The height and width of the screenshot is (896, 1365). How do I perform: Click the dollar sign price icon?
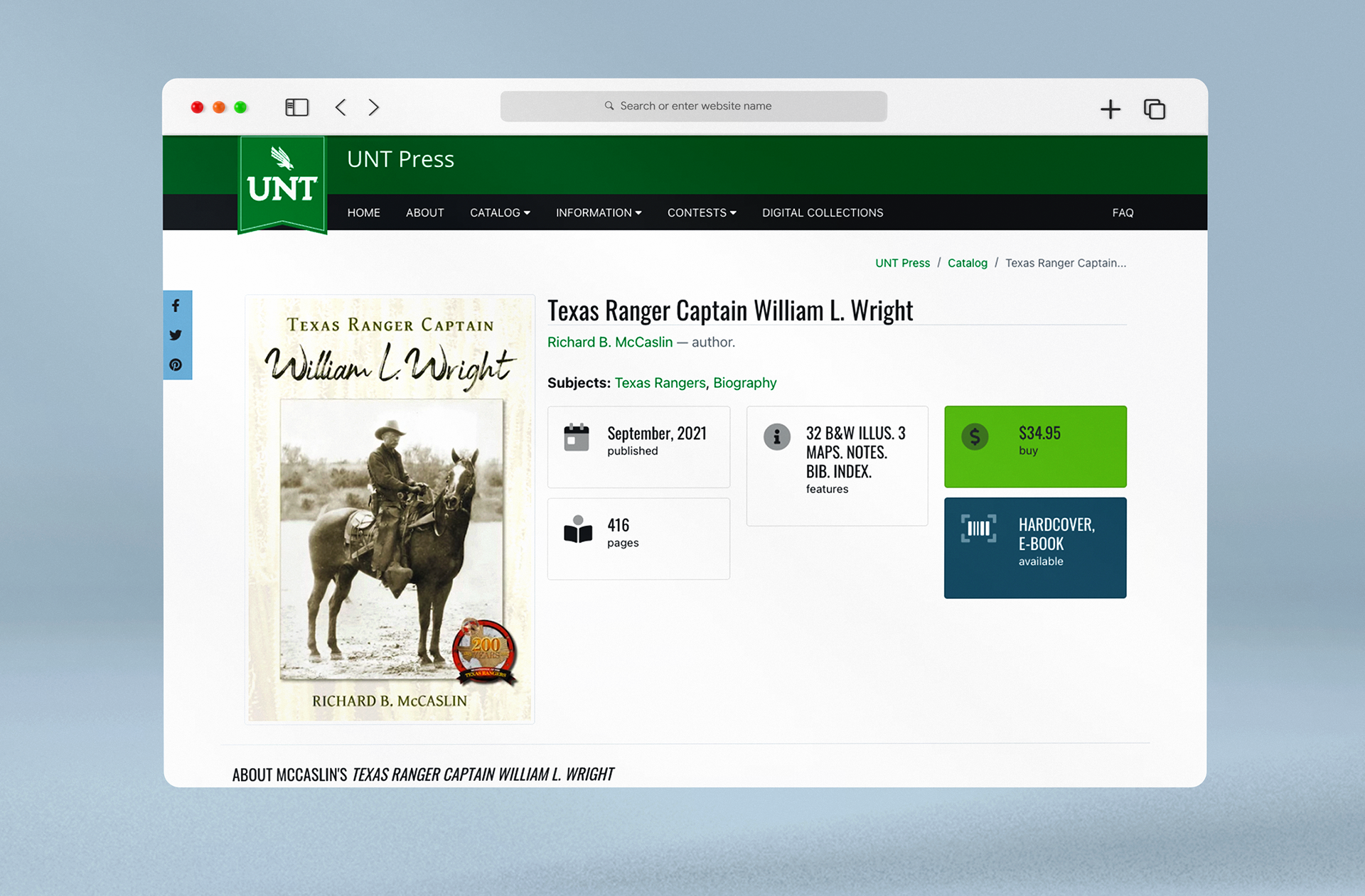[975, 436]
